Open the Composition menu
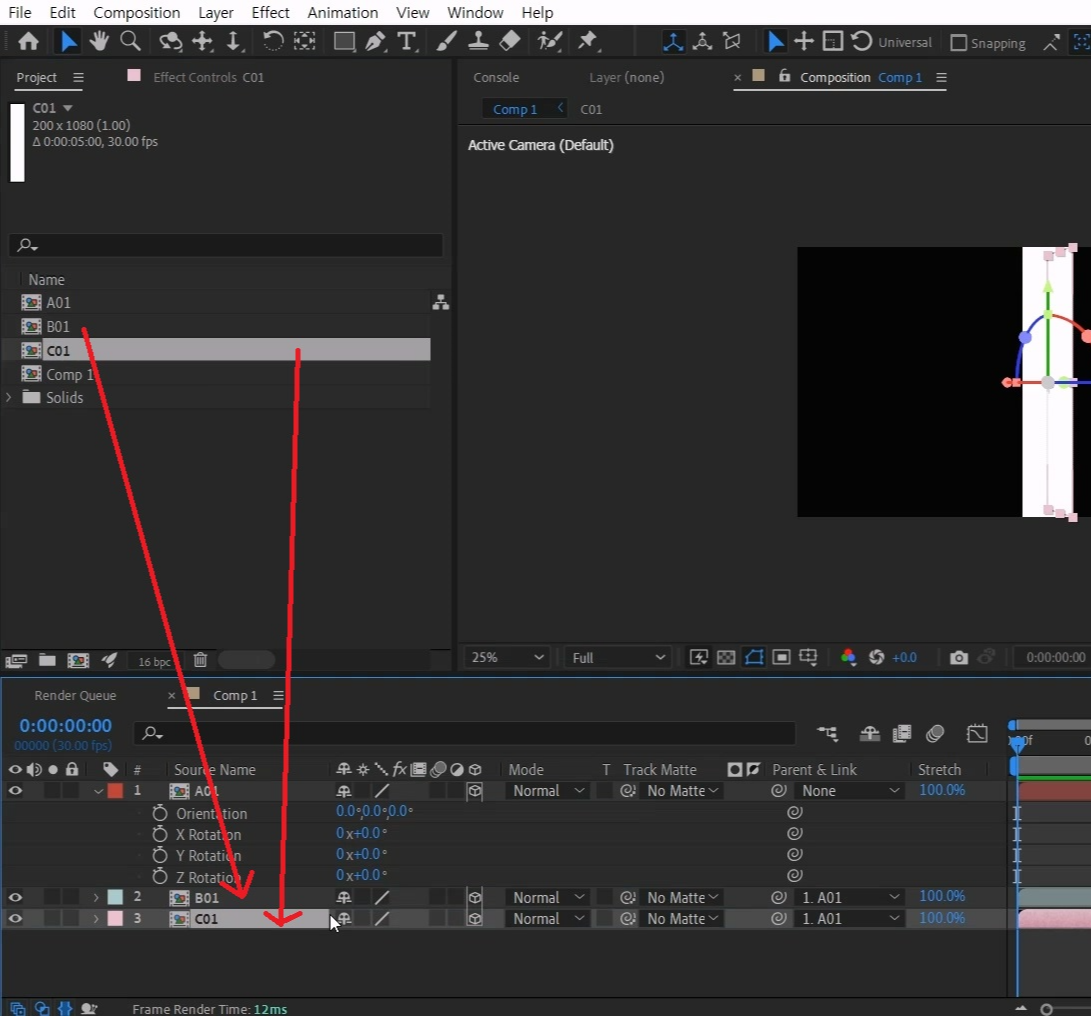The image size is (1091, 1016). coord(136,13)
